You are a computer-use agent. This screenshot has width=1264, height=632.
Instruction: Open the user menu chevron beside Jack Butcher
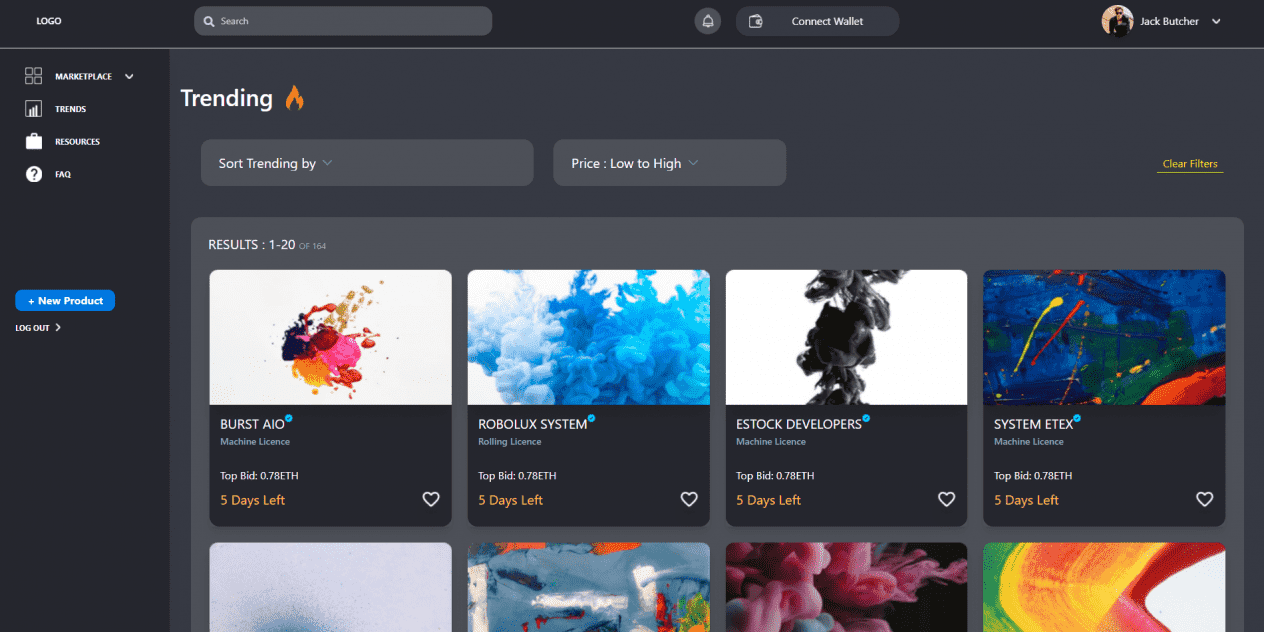(1216, 21)
